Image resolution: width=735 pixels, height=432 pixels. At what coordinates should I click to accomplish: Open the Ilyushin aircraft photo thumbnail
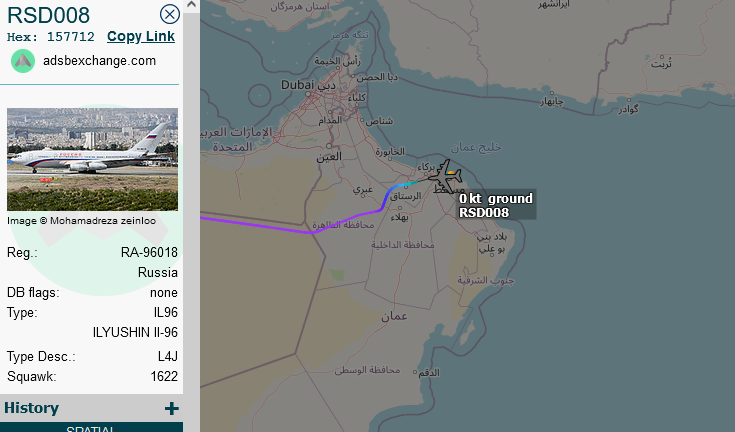coord(92,159)
